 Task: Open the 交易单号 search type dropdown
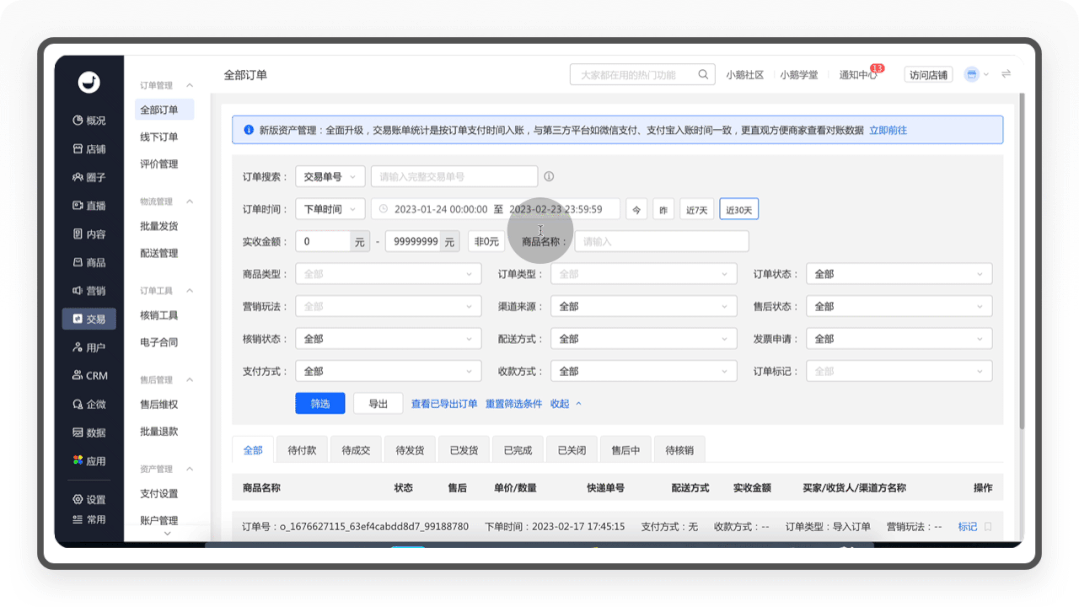pos(329,177)
